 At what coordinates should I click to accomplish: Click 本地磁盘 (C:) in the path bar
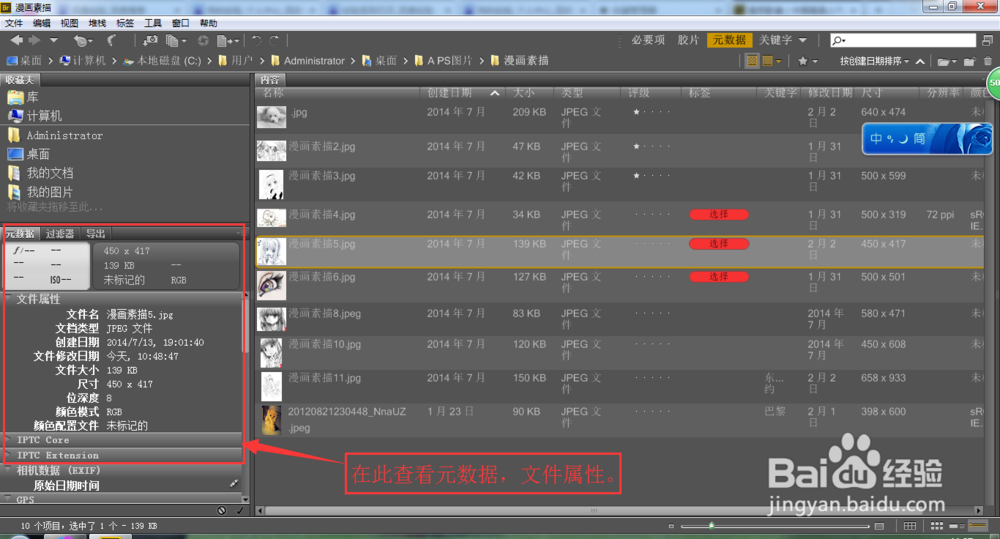coord(162,61)
